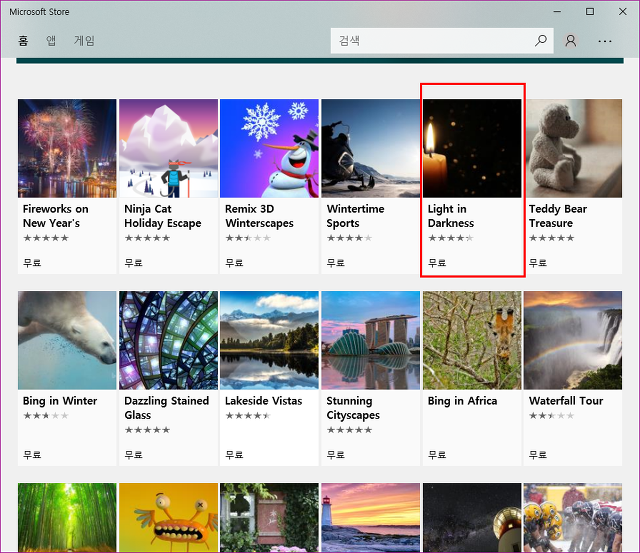Open Teddy Bear Treasure thumbnail
Viewport: 640px width, 553px height.
click(573, 148)
